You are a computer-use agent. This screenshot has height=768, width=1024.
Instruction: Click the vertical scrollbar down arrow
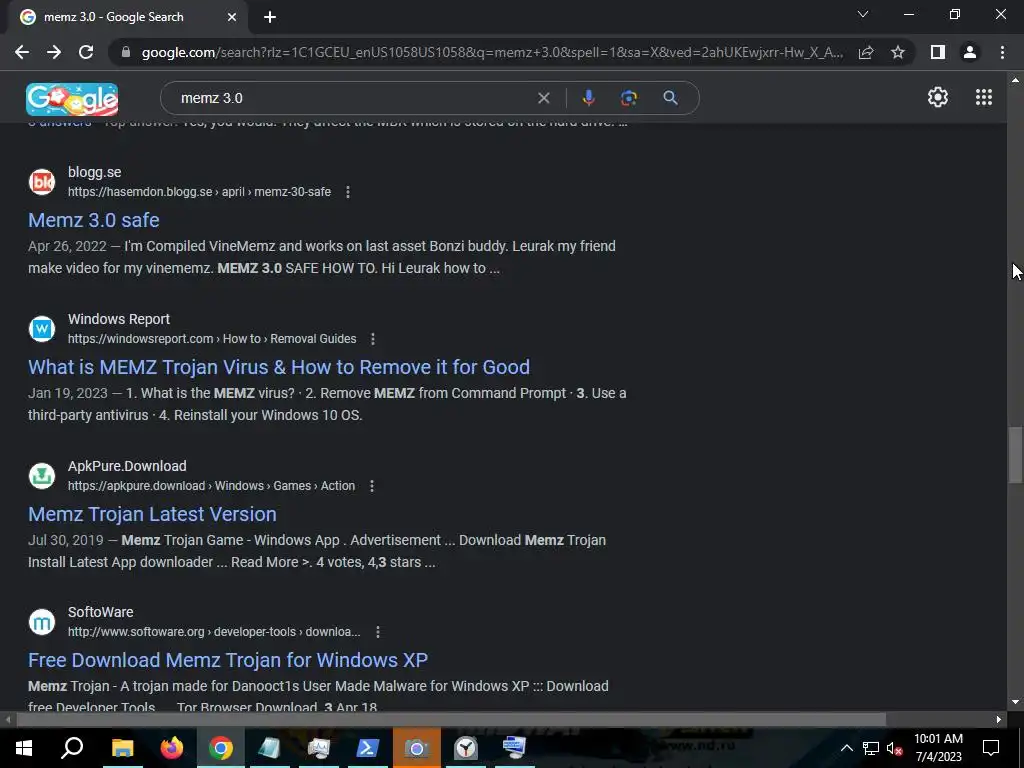pos(1015,702)
